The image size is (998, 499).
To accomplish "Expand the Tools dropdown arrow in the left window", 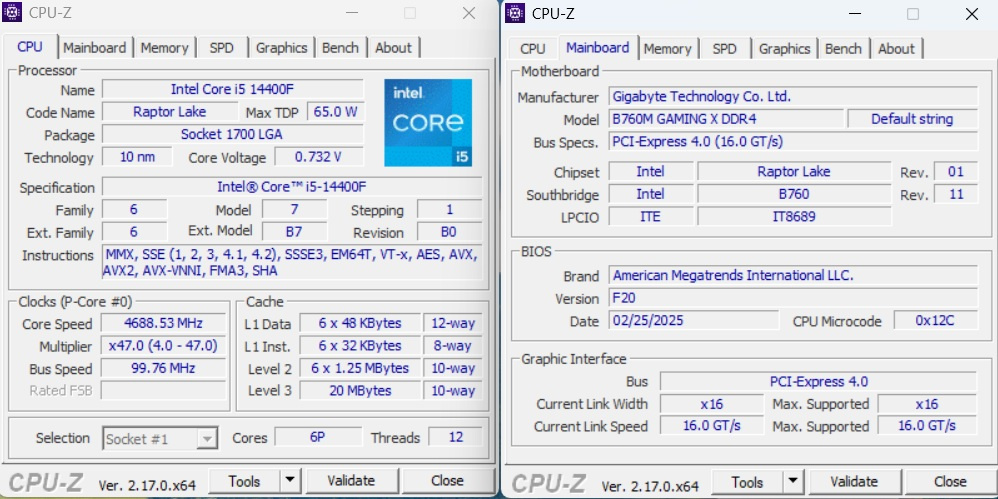I will tap(289, 481).
